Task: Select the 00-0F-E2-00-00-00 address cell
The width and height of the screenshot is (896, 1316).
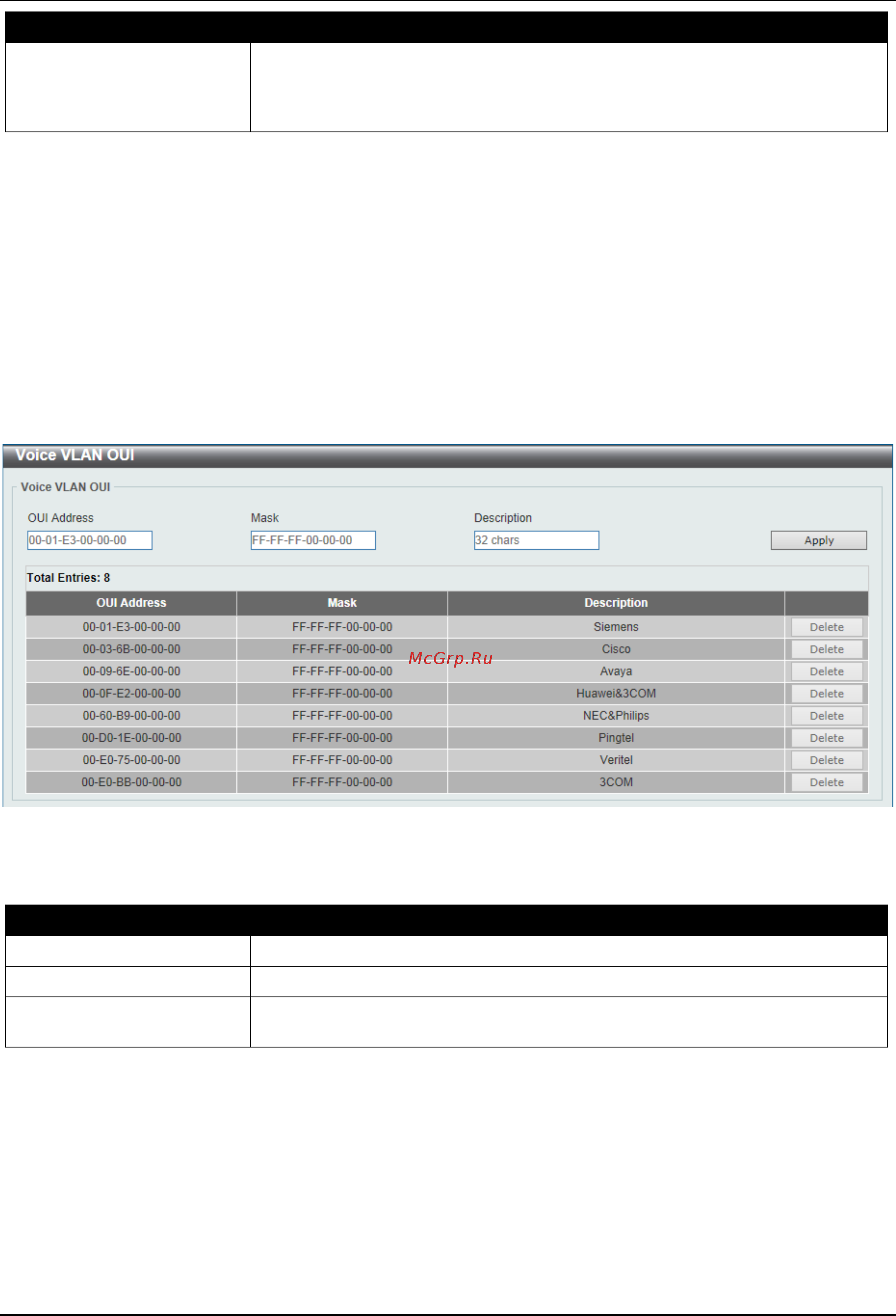Action: tap(131, 693)
